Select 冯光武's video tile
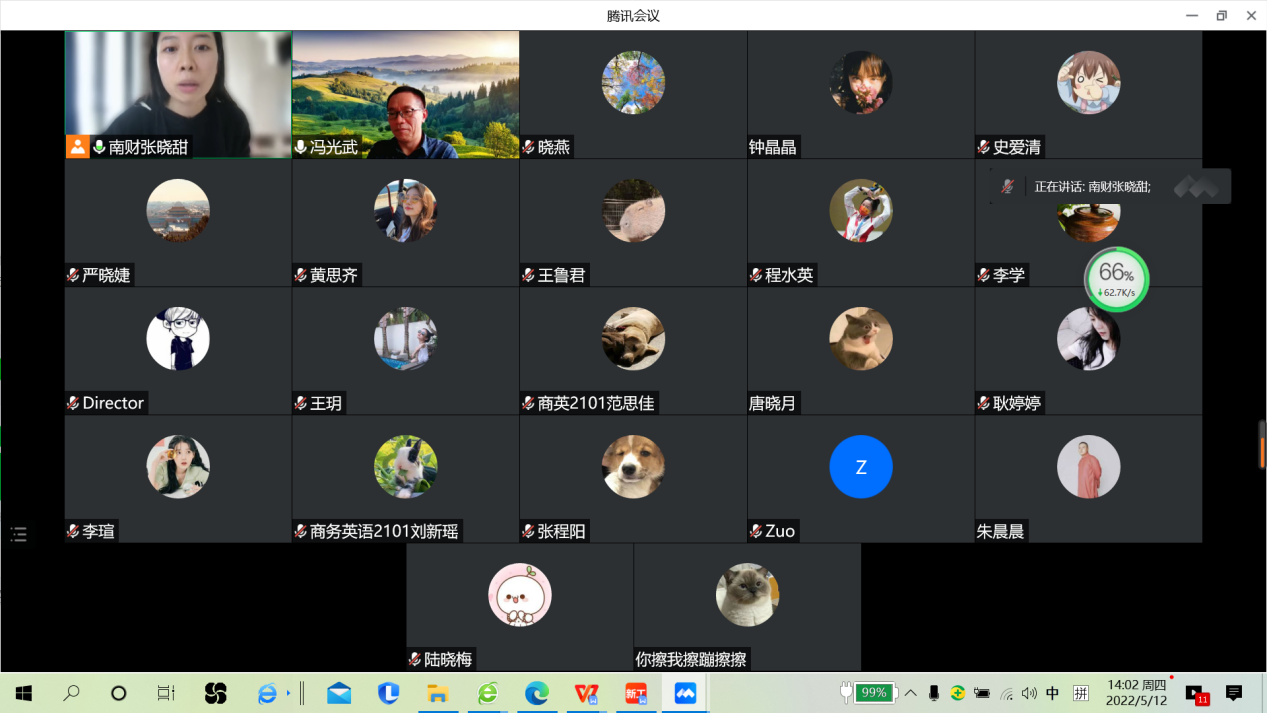The image size is (1267, 713). [x=405, y=94]
